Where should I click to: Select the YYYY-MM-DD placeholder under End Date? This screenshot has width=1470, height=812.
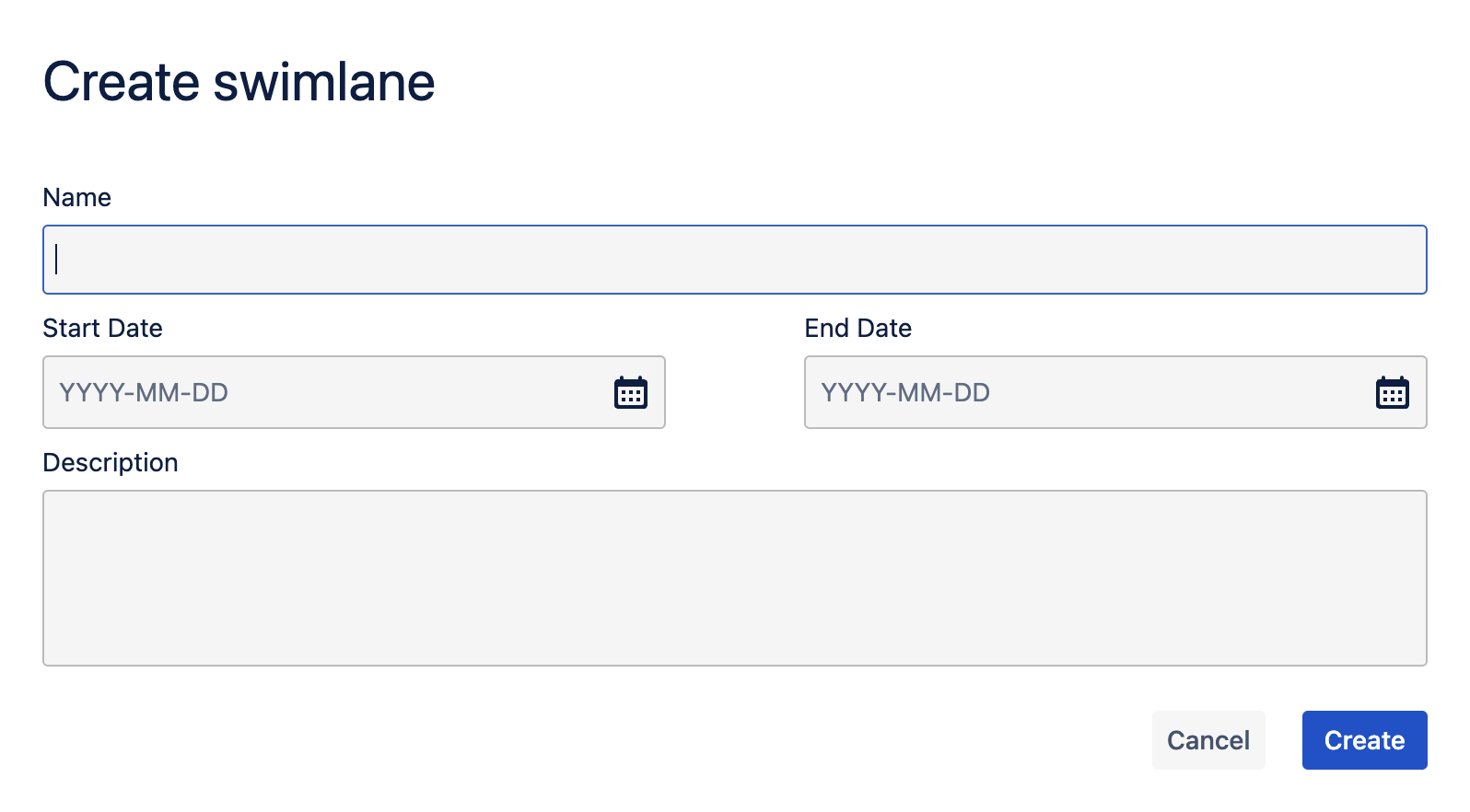click(905, 393)
